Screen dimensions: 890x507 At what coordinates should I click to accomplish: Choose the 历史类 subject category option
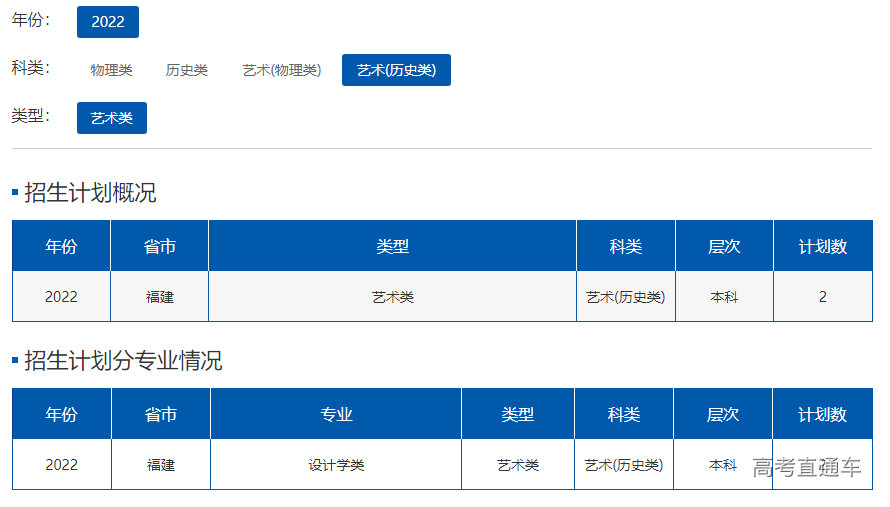(187, 70)
